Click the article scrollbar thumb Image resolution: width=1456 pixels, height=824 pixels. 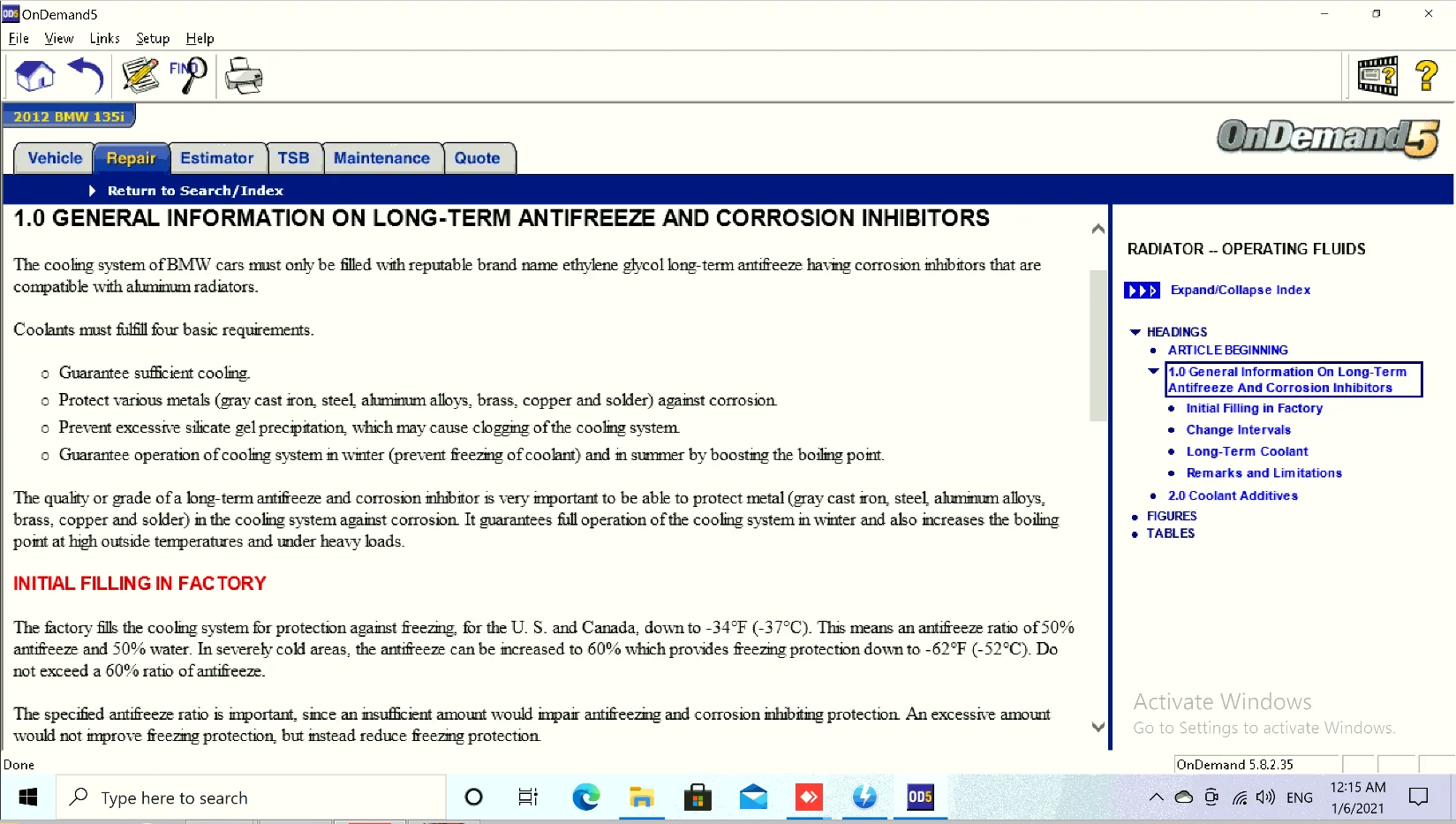click(1098, 345)
